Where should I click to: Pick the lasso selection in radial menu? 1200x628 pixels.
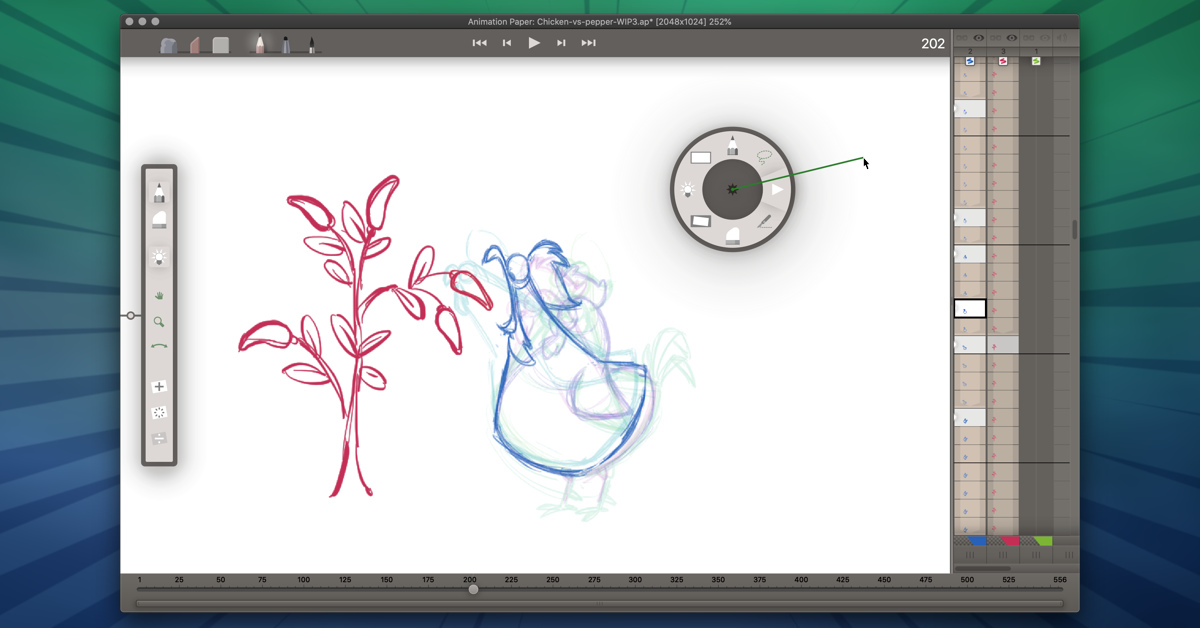pos(765,157)
